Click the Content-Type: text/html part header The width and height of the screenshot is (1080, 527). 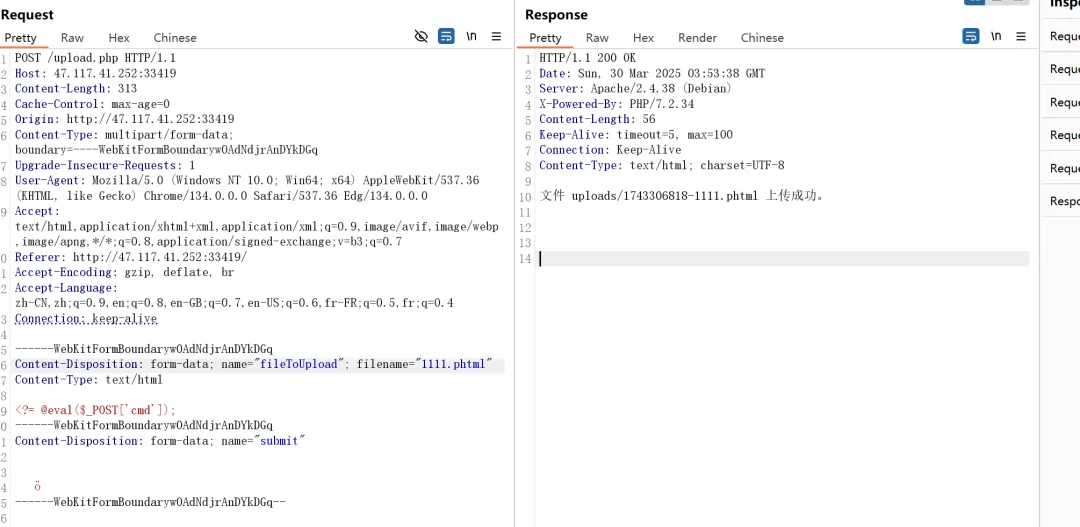click(x=88, y=380)
